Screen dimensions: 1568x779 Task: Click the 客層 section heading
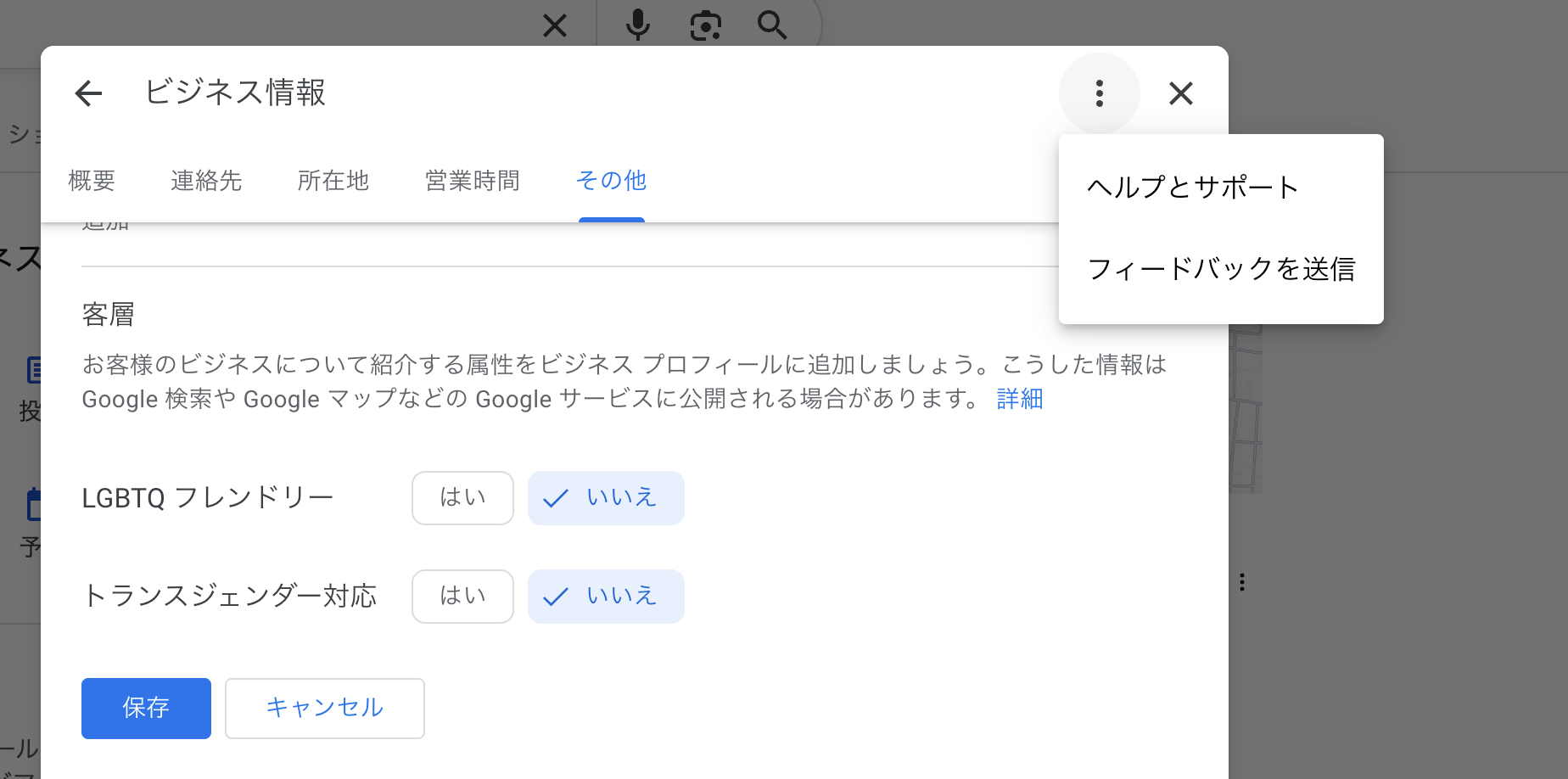(x=109, y=315)
